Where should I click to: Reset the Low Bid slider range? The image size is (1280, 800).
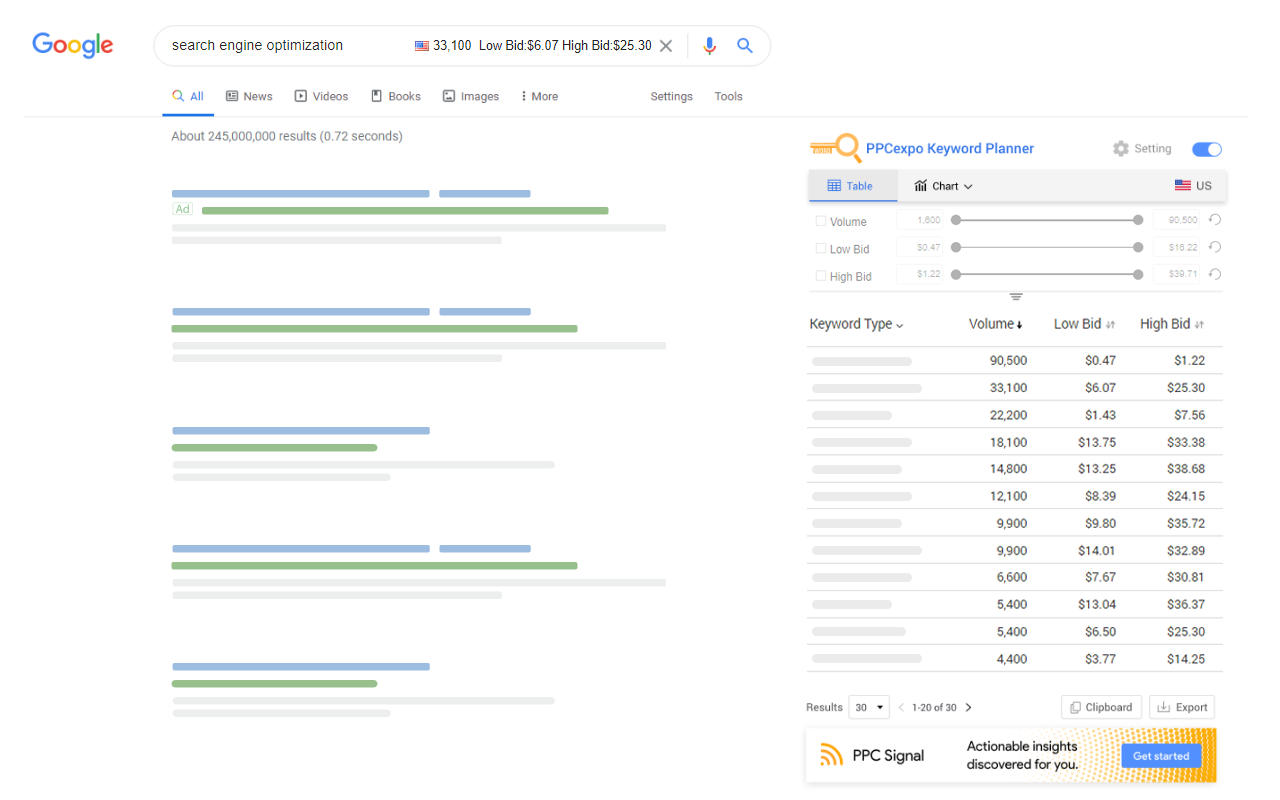pos(1215,247)
